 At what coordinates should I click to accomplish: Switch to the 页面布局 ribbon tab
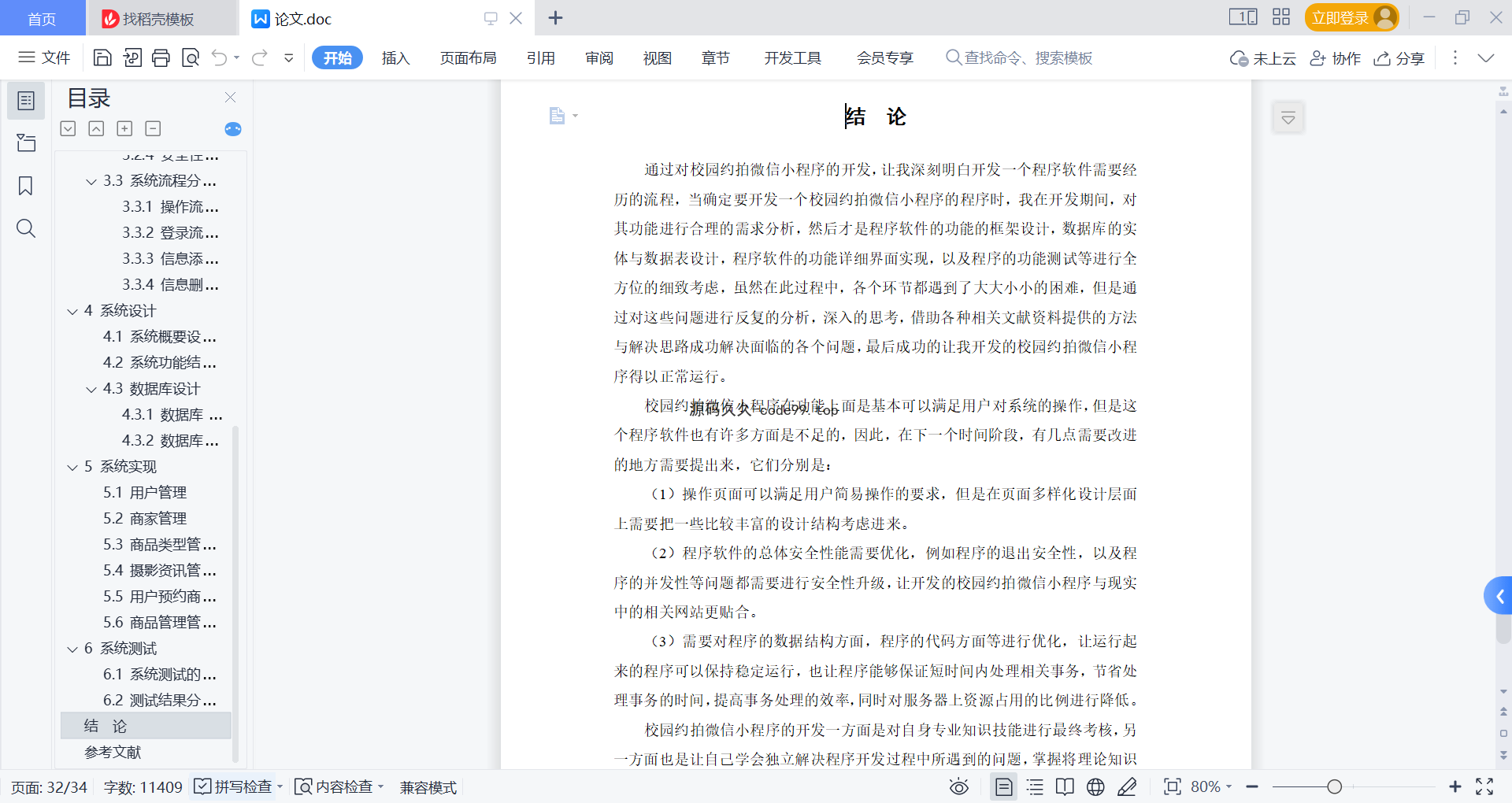[468, 57]
